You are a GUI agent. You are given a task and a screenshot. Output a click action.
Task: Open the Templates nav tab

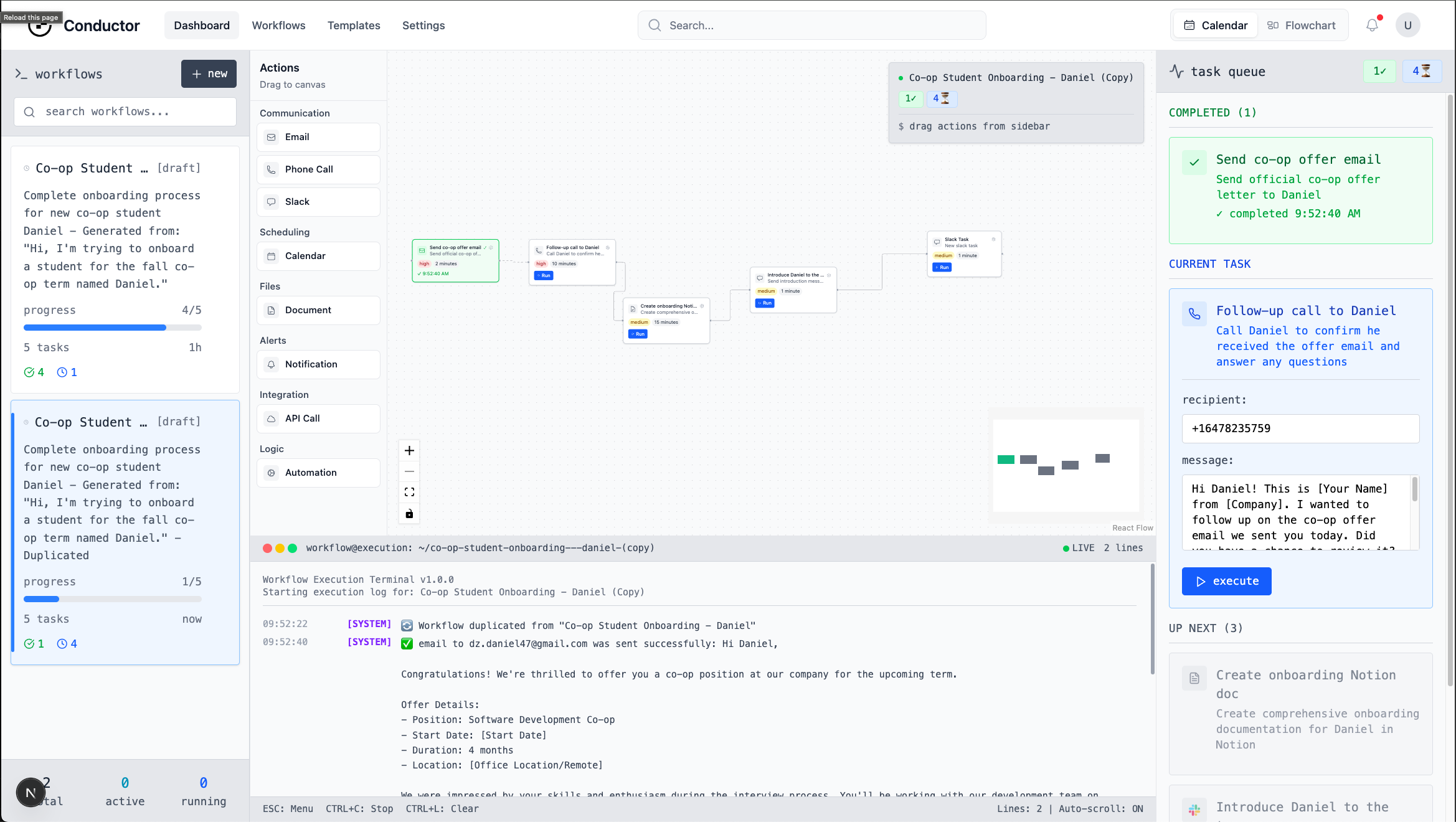pos(354,26)
